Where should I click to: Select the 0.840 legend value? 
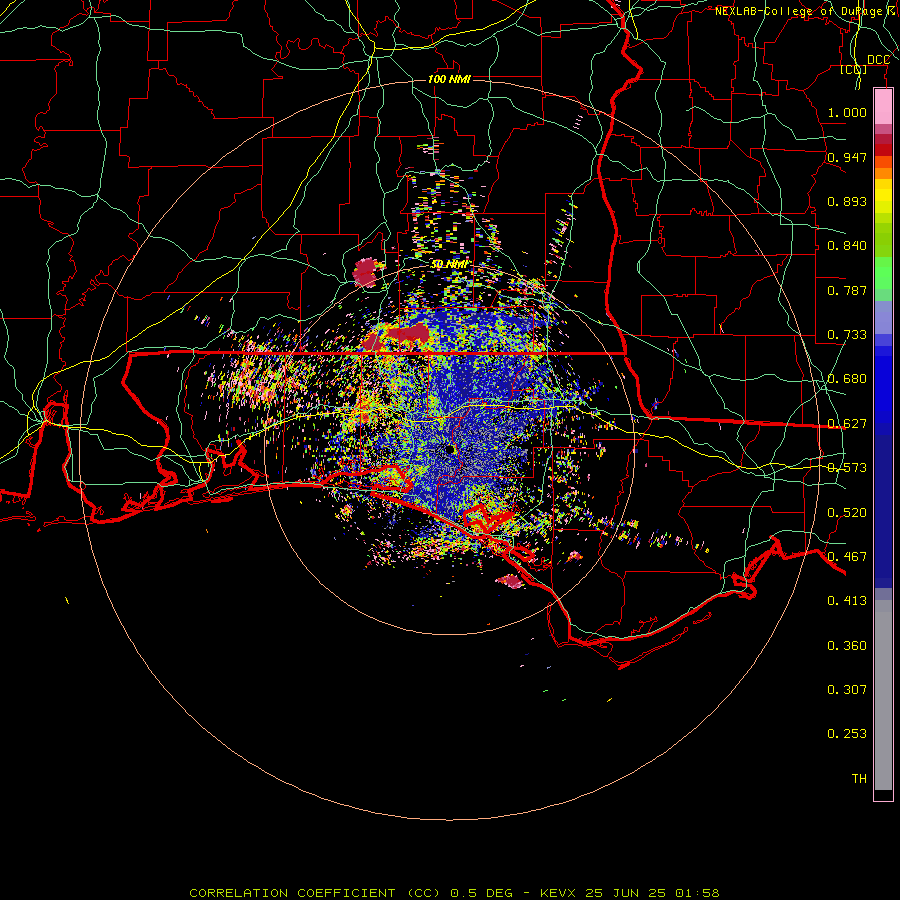[x=847, y=246]
